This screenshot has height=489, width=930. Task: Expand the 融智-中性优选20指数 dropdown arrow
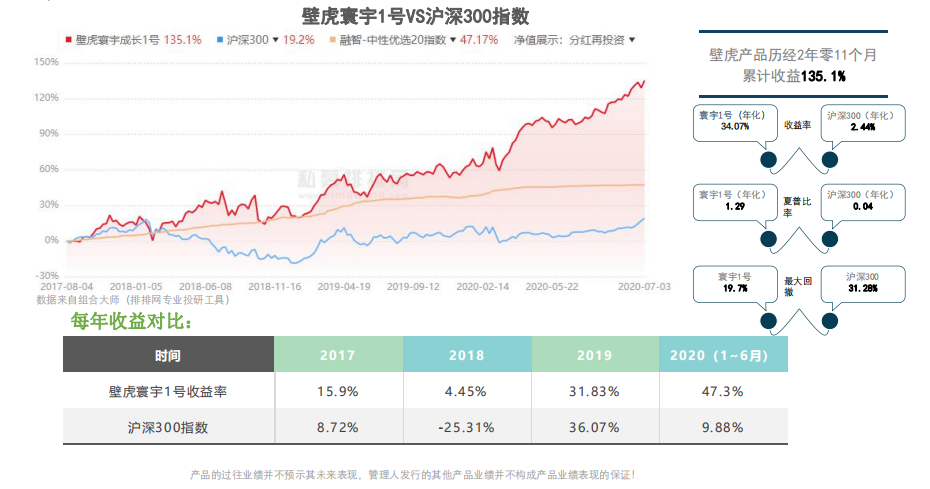[455, 40]
